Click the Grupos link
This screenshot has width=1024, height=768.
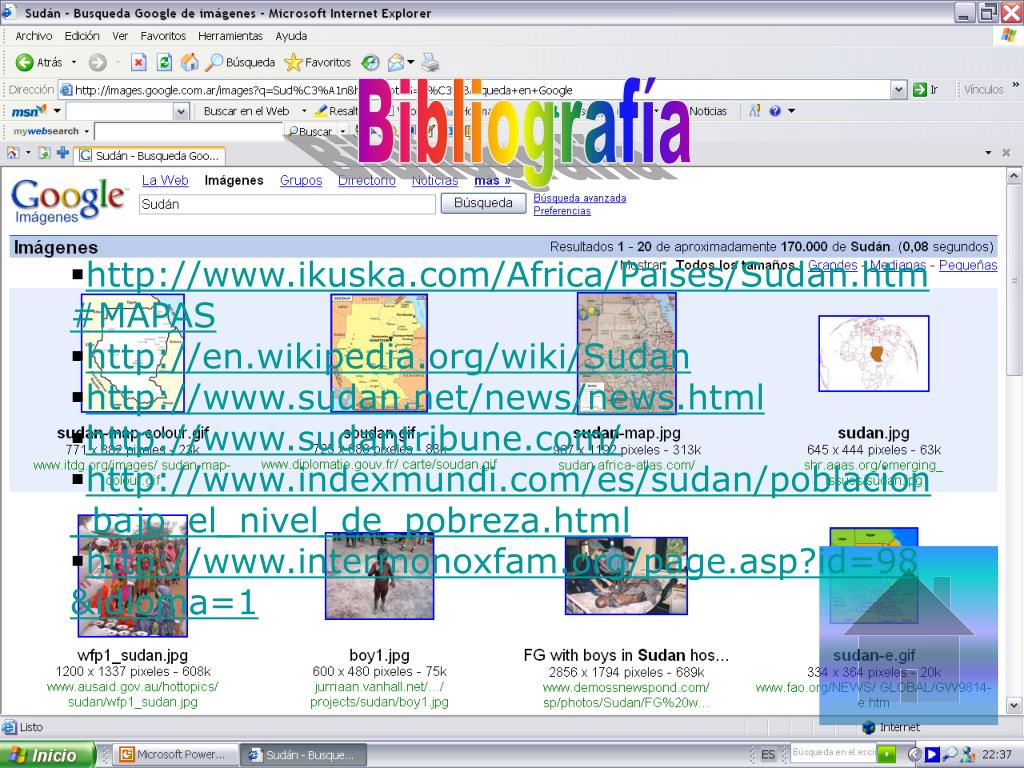pos(301,180)
